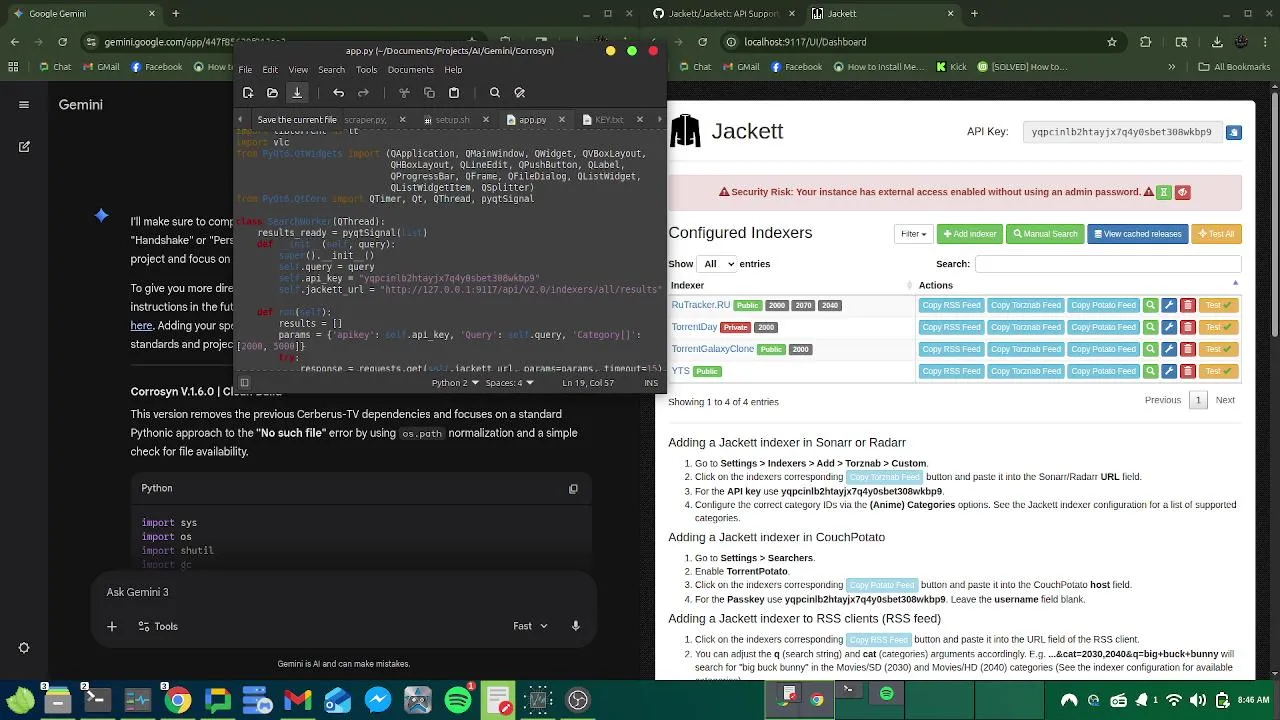Open Gemini settings gear in the sidebar
This screenshot has height=720, width=1280.
tap(24, 647)
